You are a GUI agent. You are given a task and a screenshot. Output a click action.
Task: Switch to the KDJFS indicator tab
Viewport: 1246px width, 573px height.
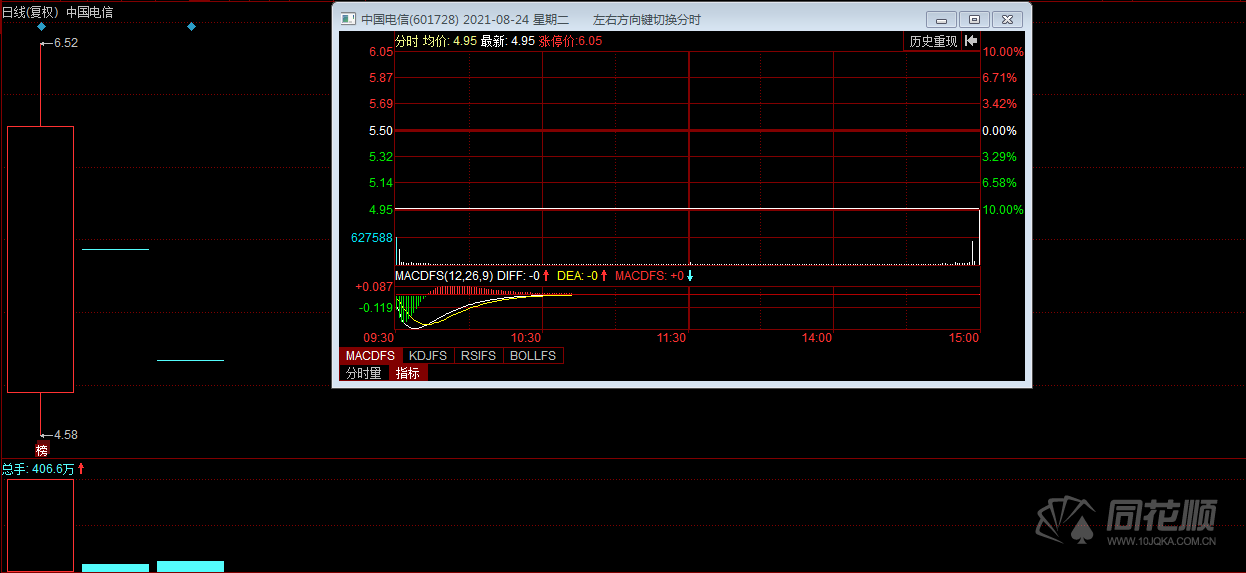click(428, 356)
